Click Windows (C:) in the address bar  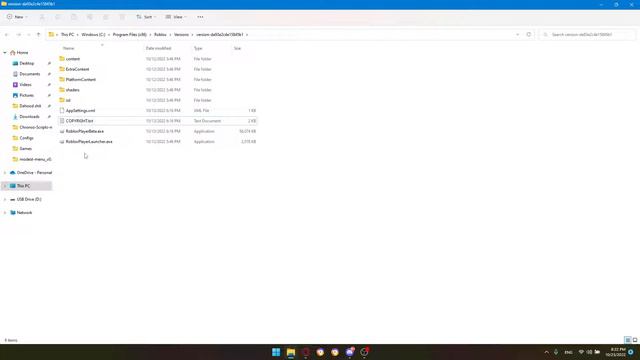coord(93,35)
